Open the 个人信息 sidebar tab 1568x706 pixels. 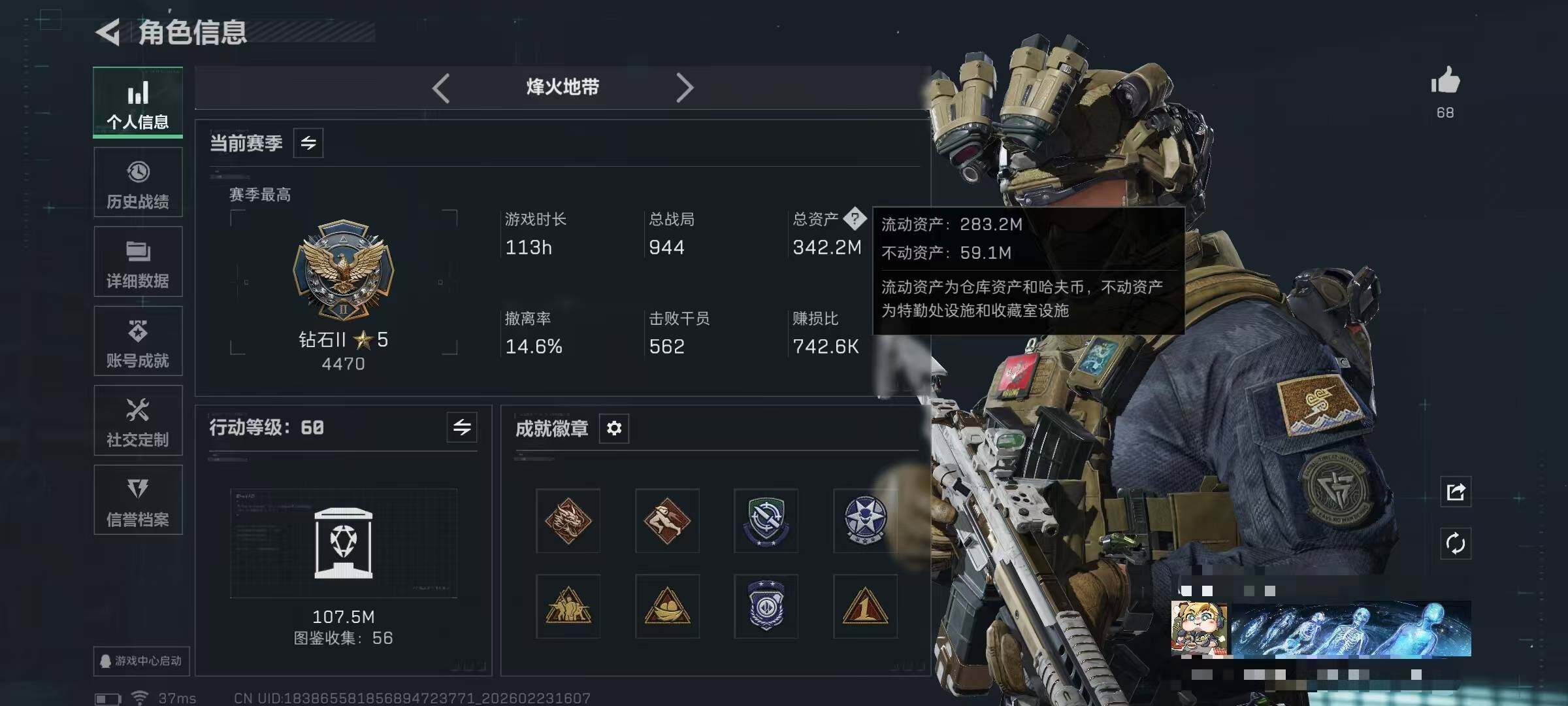tap(138, 103)
